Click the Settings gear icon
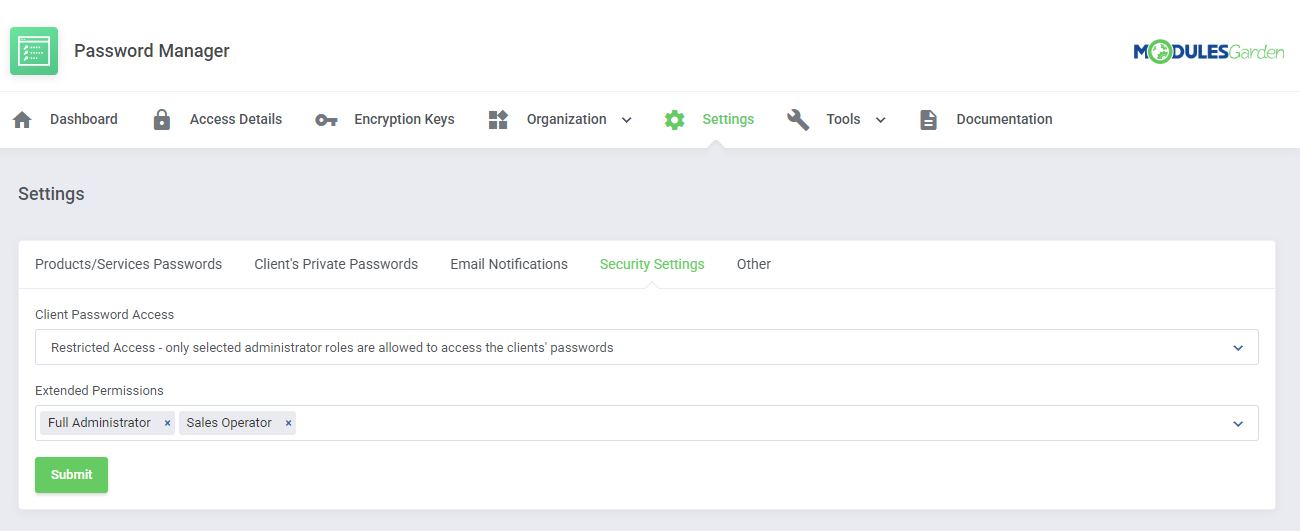The width and height of the screenshot is (1300, 531). [x=675, y=120]
